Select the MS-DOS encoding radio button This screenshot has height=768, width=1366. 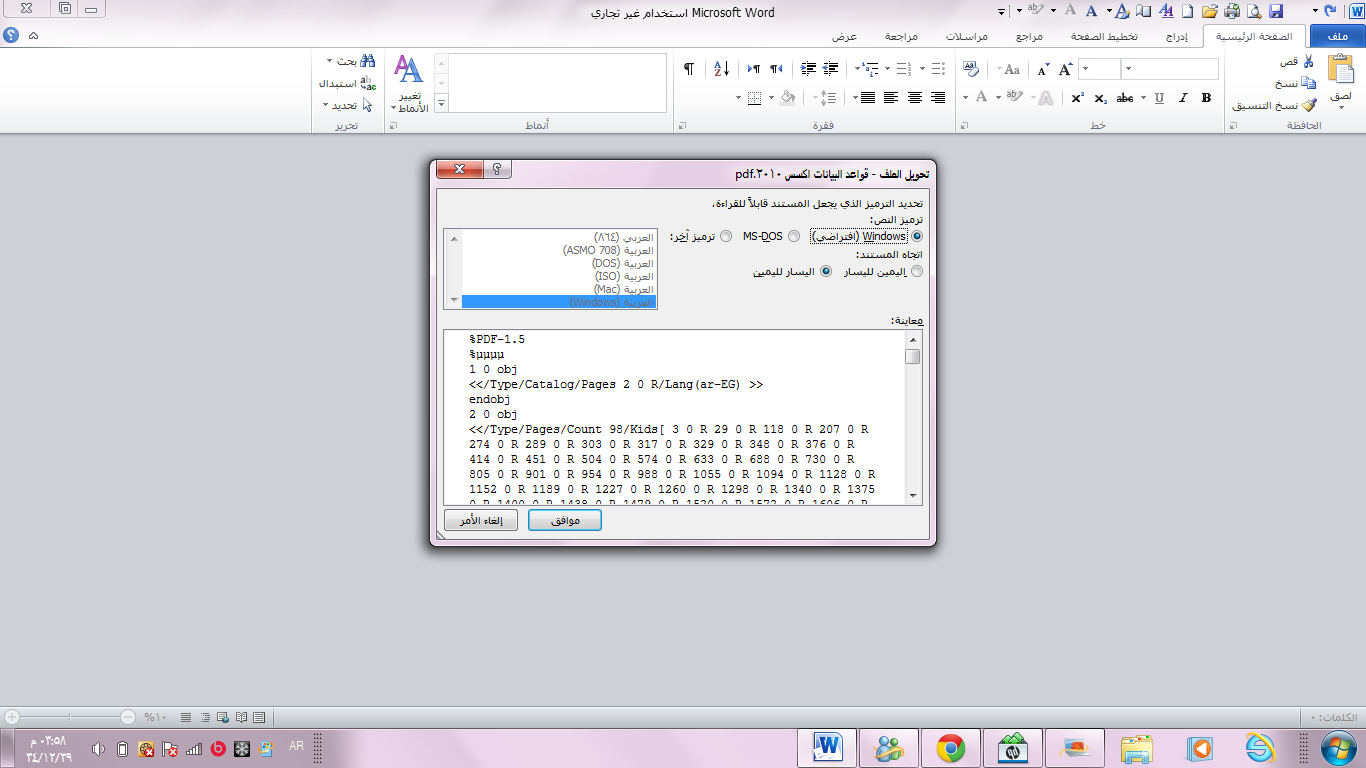(x=794, y=237)
